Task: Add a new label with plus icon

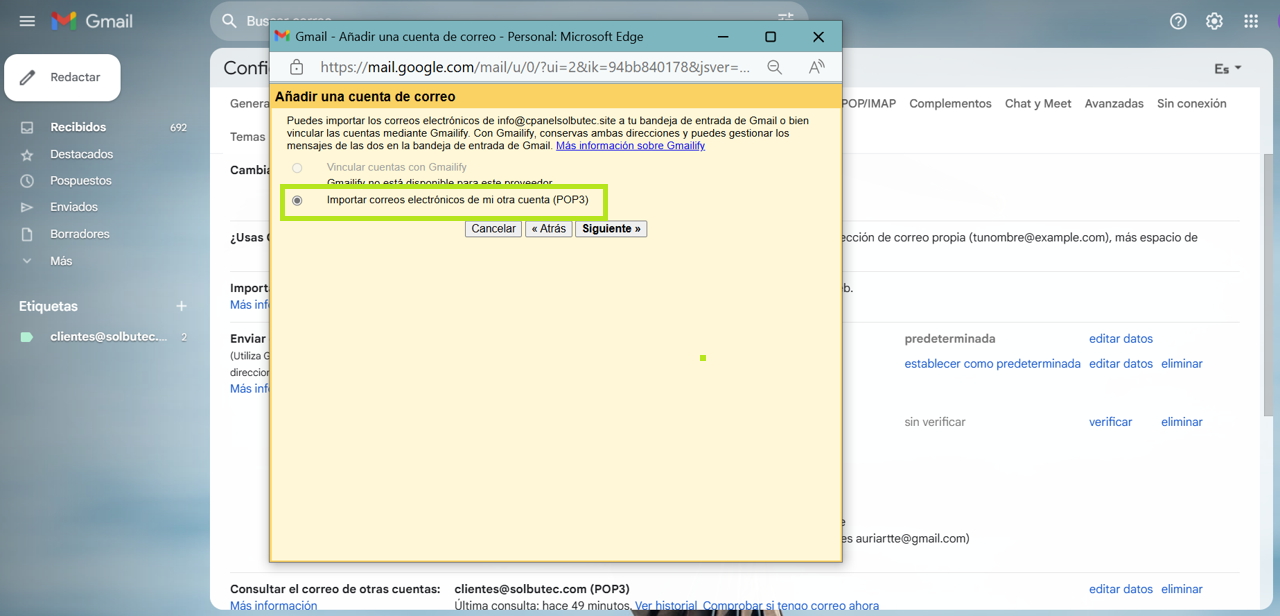Action: 181,306
